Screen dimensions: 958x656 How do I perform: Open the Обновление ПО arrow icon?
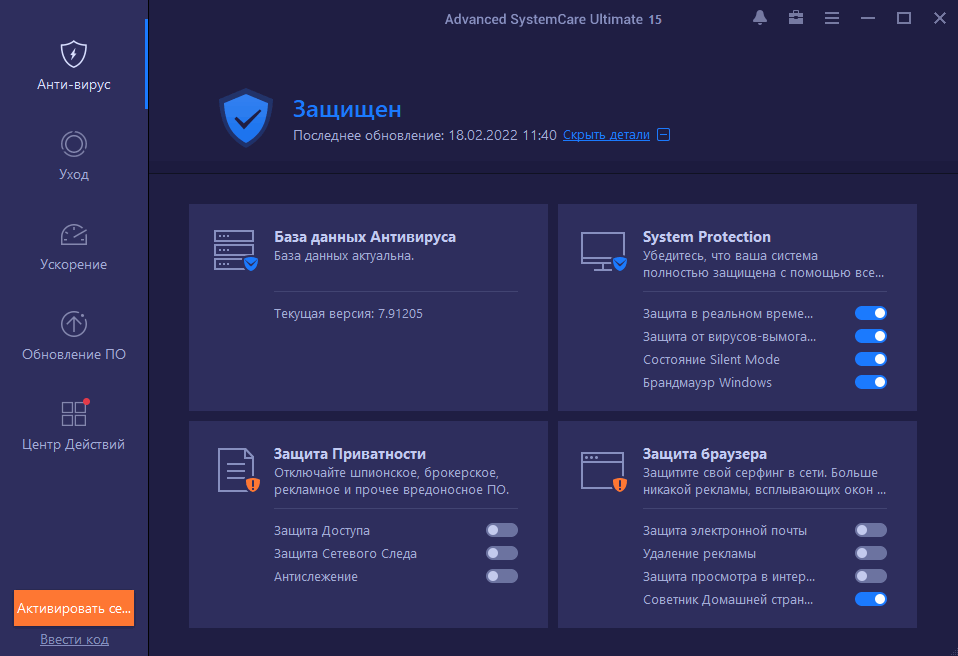[x=73, y=324]
